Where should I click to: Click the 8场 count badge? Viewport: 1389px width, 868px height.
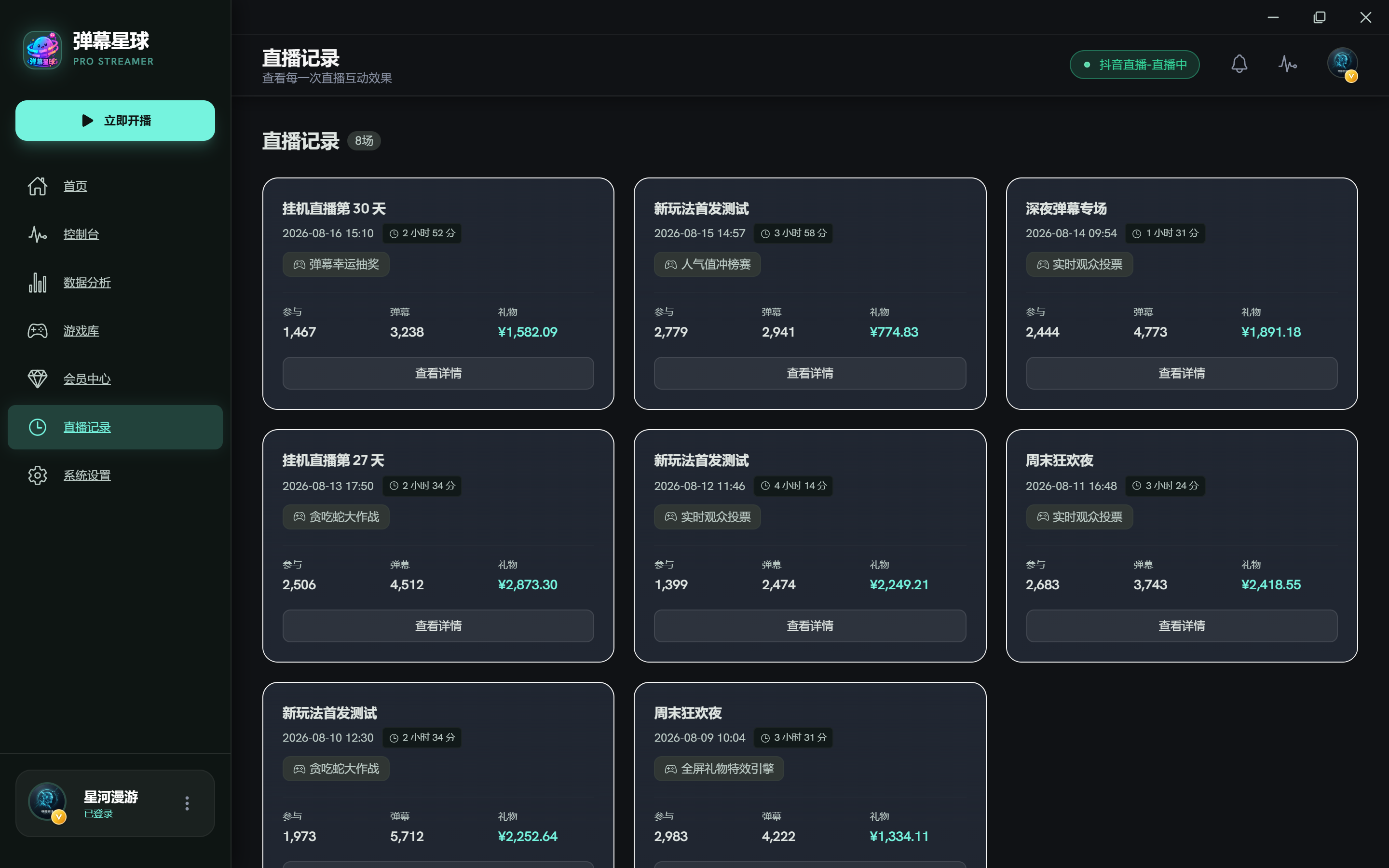click(364, 141)
